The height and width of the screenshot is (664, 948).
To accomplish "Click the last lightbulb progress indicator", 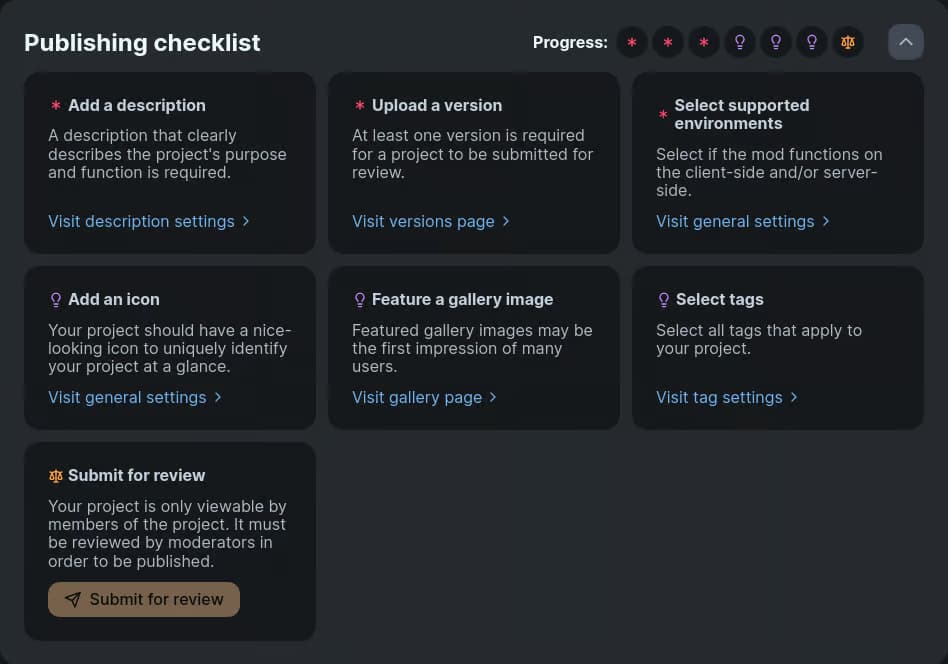I will pos(812,42).
